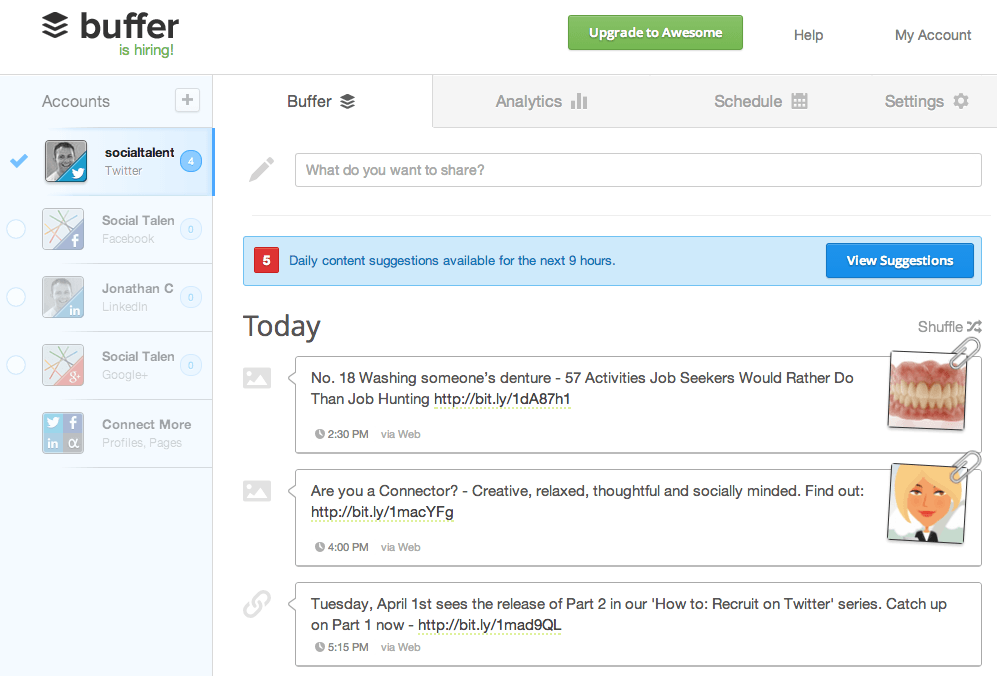Click 'via Web' on 2:30 PM post
Screen dimensions: 997x676
pos(401,434)
